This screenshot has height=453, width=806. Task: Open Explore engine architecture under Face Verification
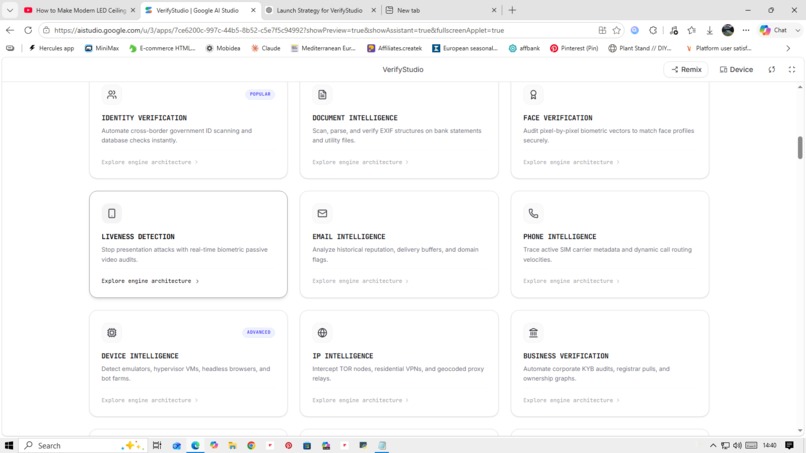pyautogui.click(x=571, y=162)
